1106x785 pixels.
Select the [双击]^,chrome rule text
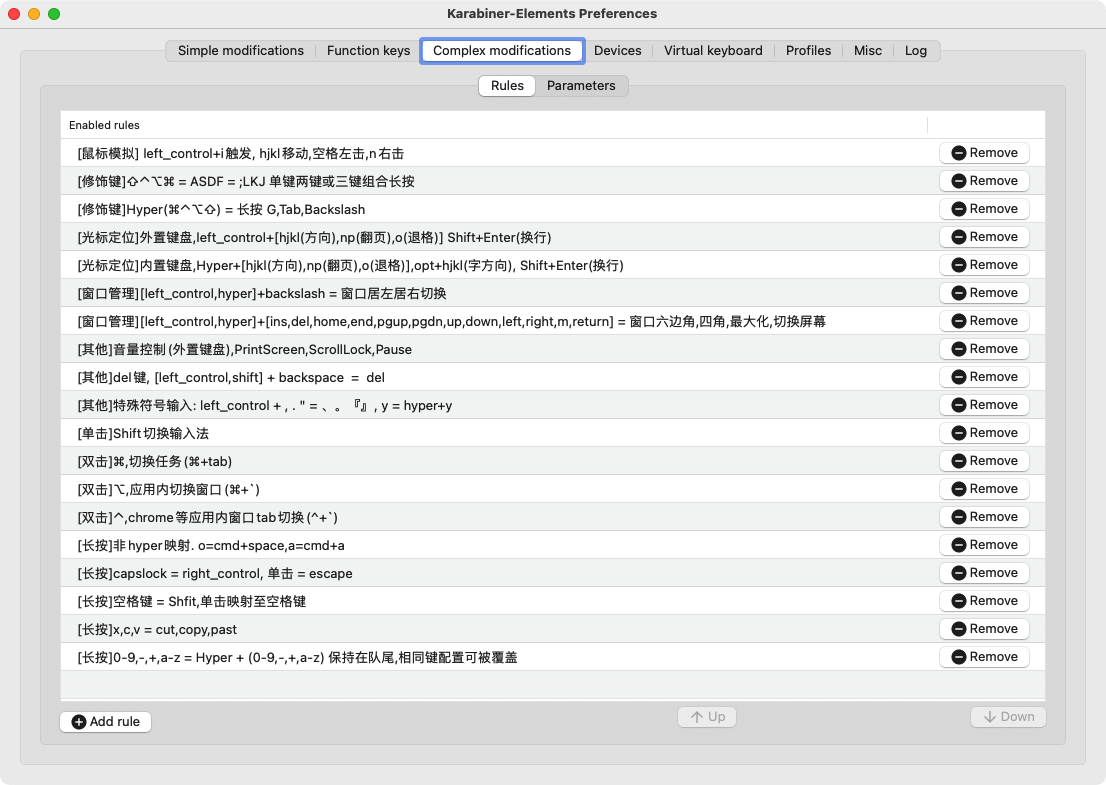click(x=207, y=518)
